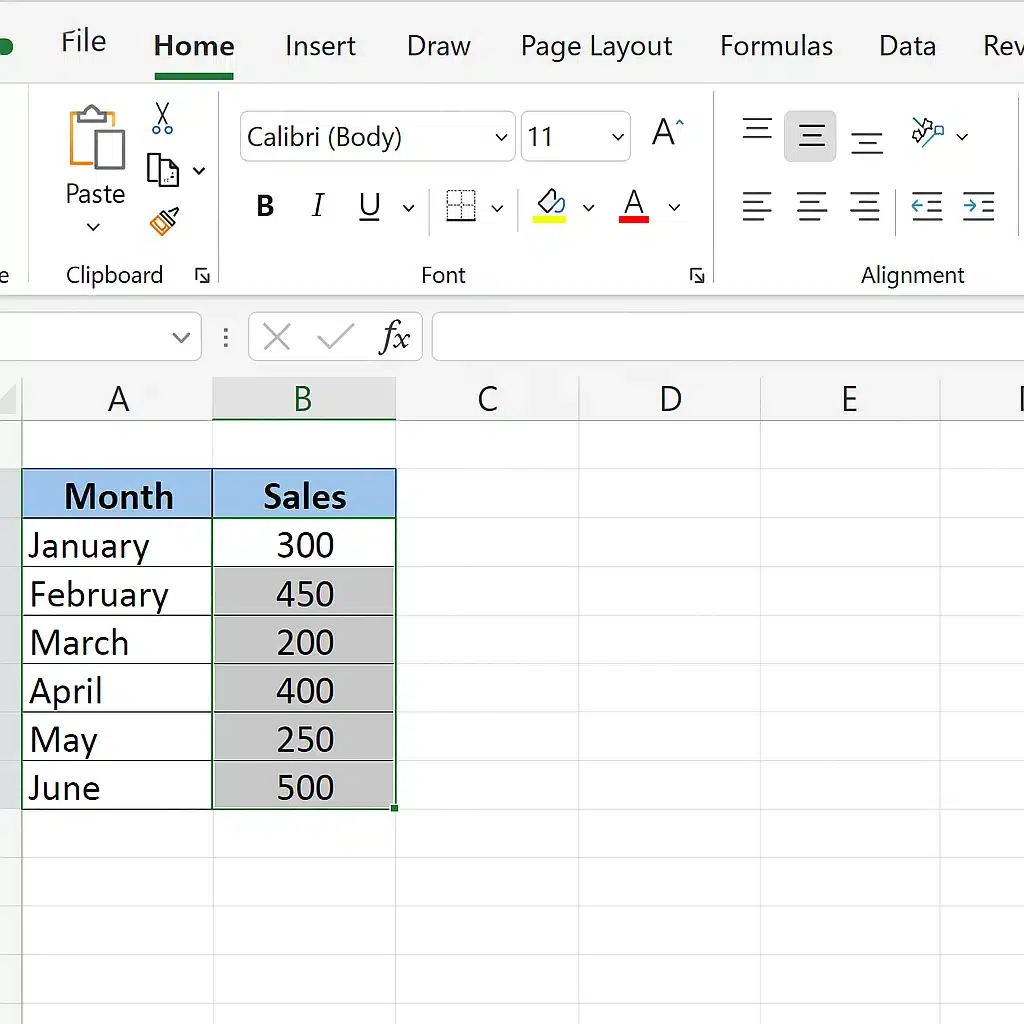
Task: Apply the Borders icon
Action: 461,207
